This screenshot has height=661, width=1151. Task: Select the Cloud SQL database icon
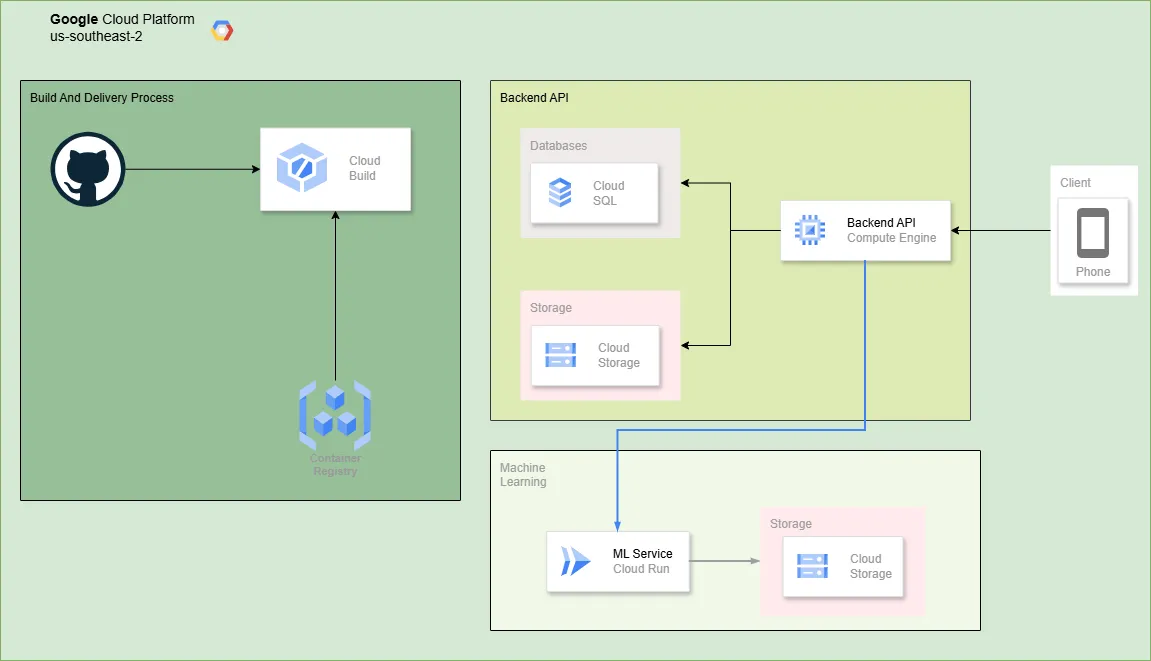pos(560,192)
